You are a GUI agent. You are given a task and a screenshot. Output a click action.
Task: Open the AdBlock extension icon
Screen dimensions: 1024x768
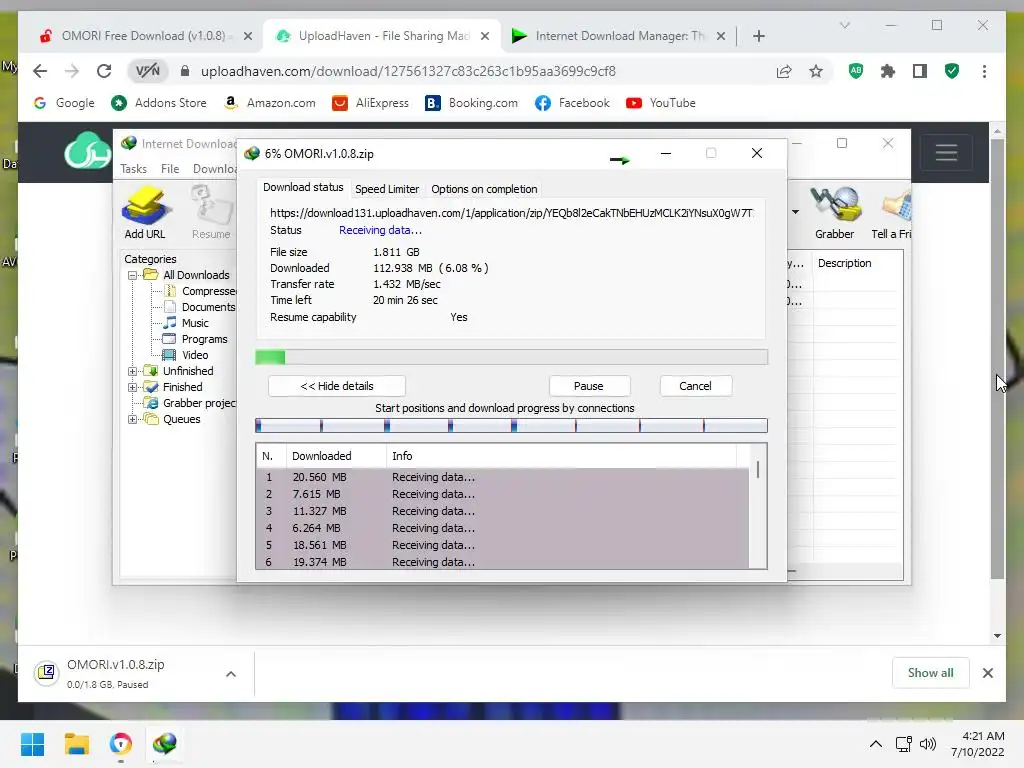(856, 71)
